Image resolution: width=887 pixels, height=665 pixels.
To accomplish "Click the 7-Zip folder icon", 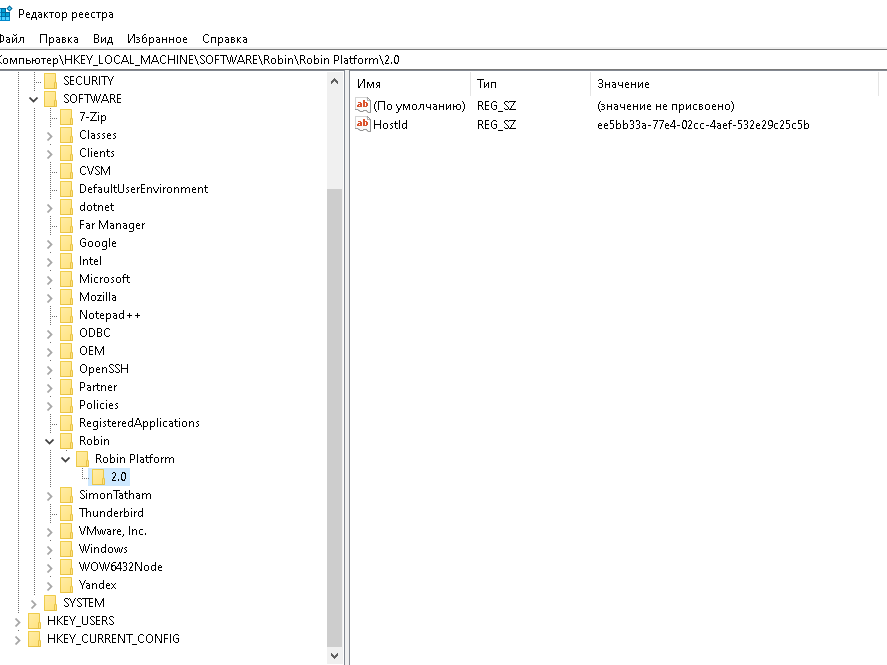I will [x=67, y=117].
